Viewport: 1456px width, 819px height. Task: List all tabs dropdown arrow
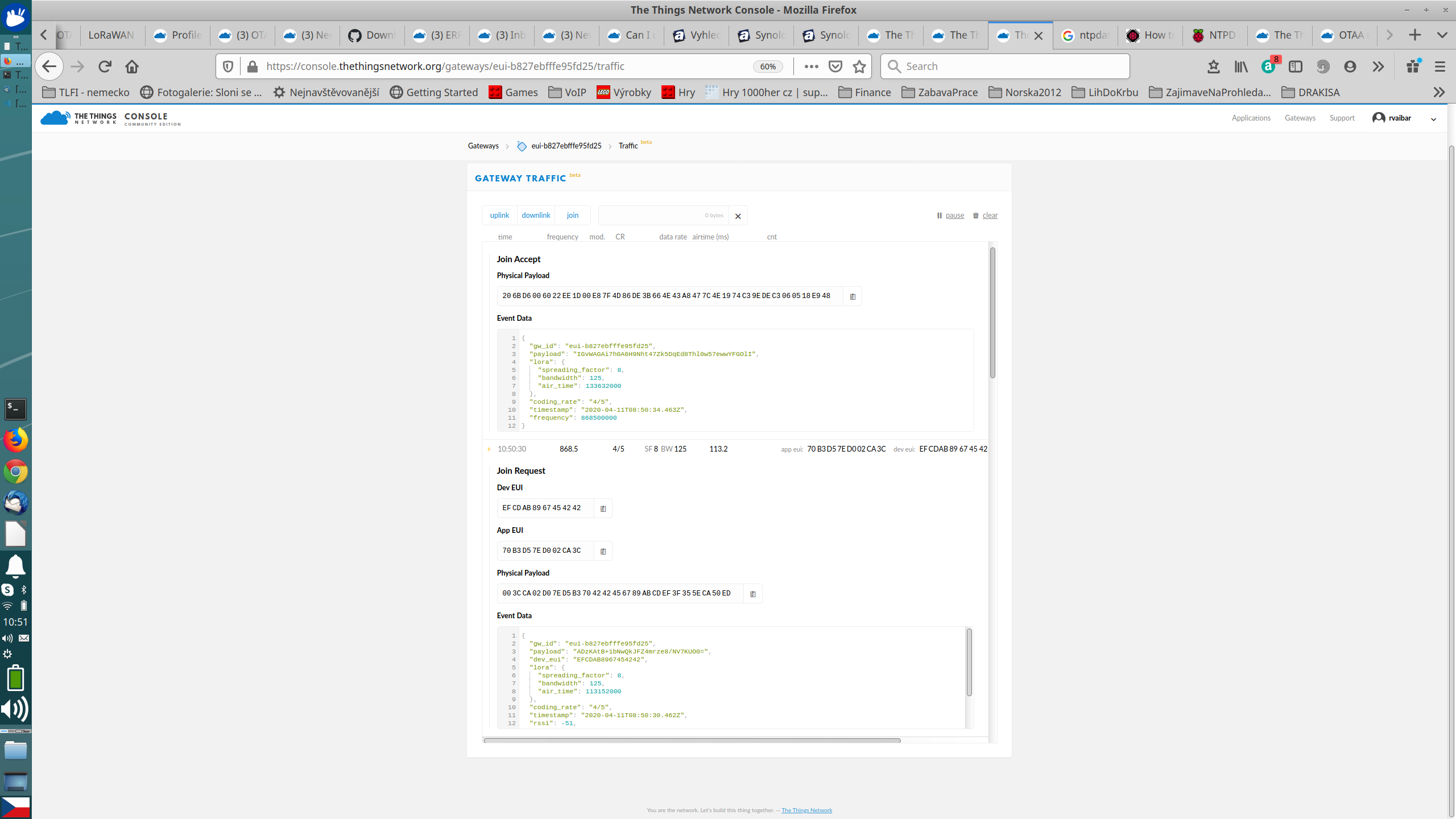pos(1442,35)
